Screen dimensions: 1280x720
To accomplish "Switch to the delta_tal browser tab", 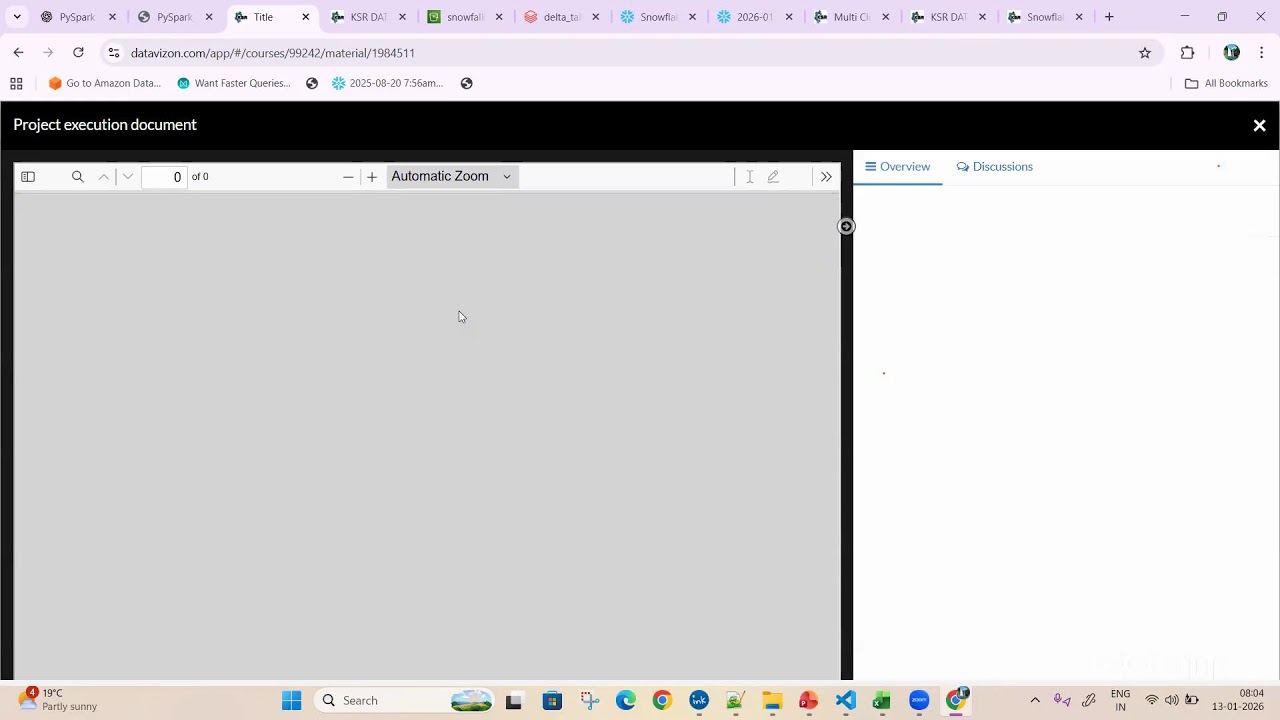I will tap(562, 17).
